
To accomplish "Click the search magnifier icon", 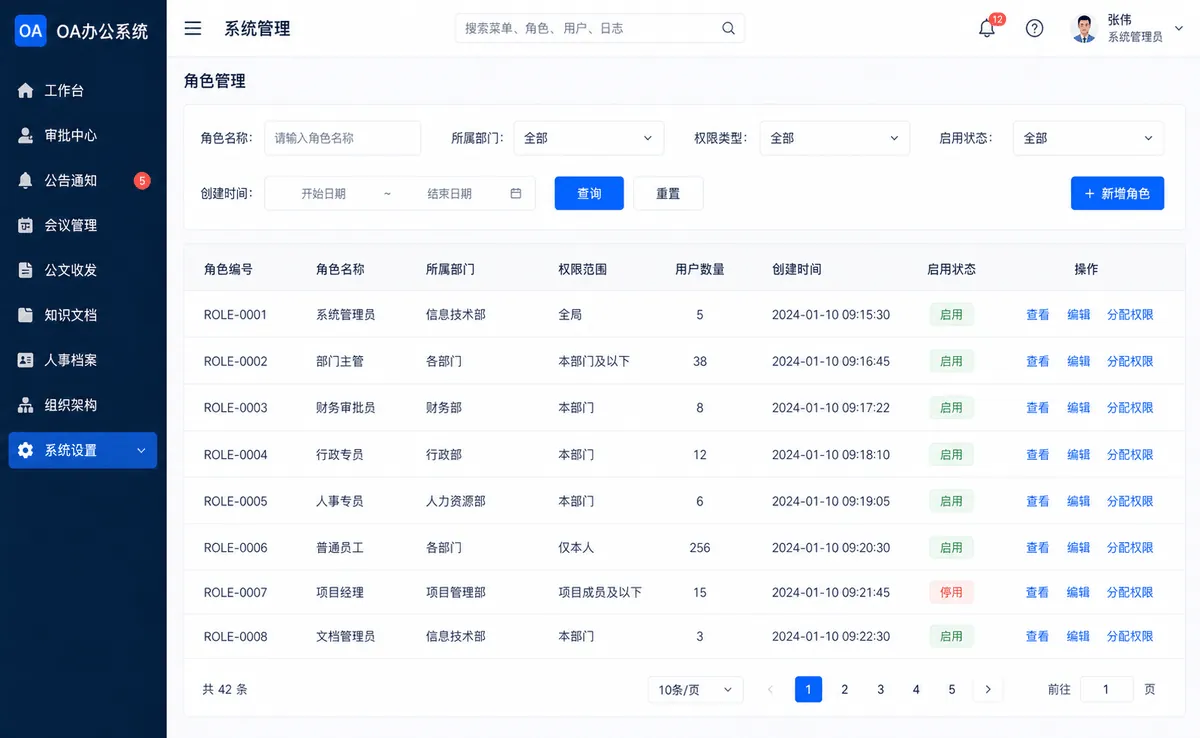I will [x=729, y=28].
